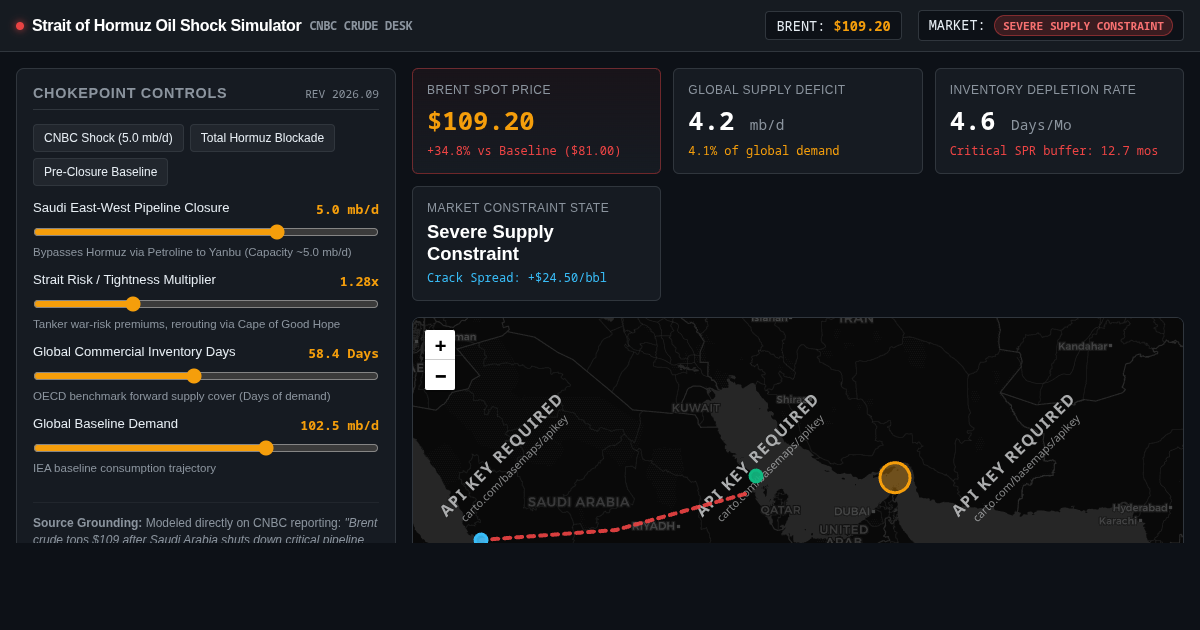The height and width of the screenshot is (630, 1200).
Task: Adjust Saudi East-West Pipeline Closure slider
Action: (206, 232)
